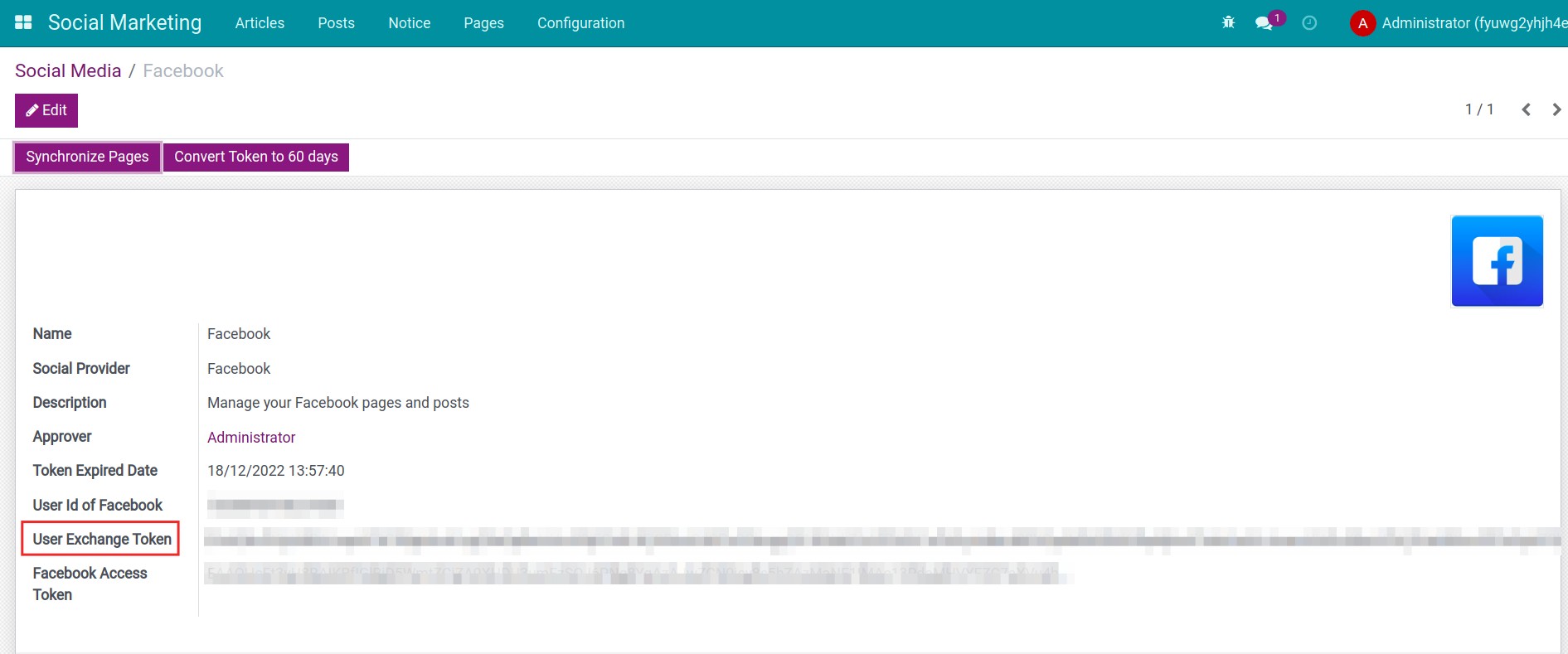Click the red Administrator avatar
This screenshot has height=654, width=1568.
1362,23
